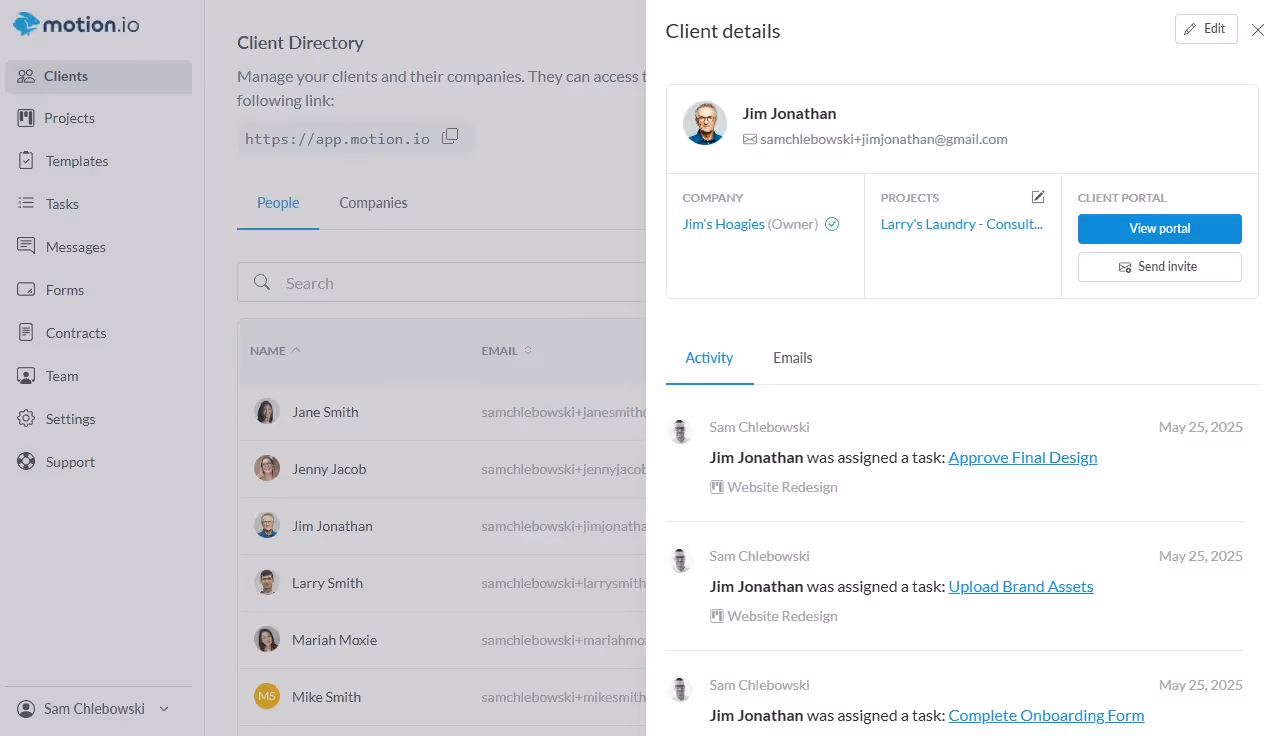Copy the app.motion.io link

[x=450, y=137]
